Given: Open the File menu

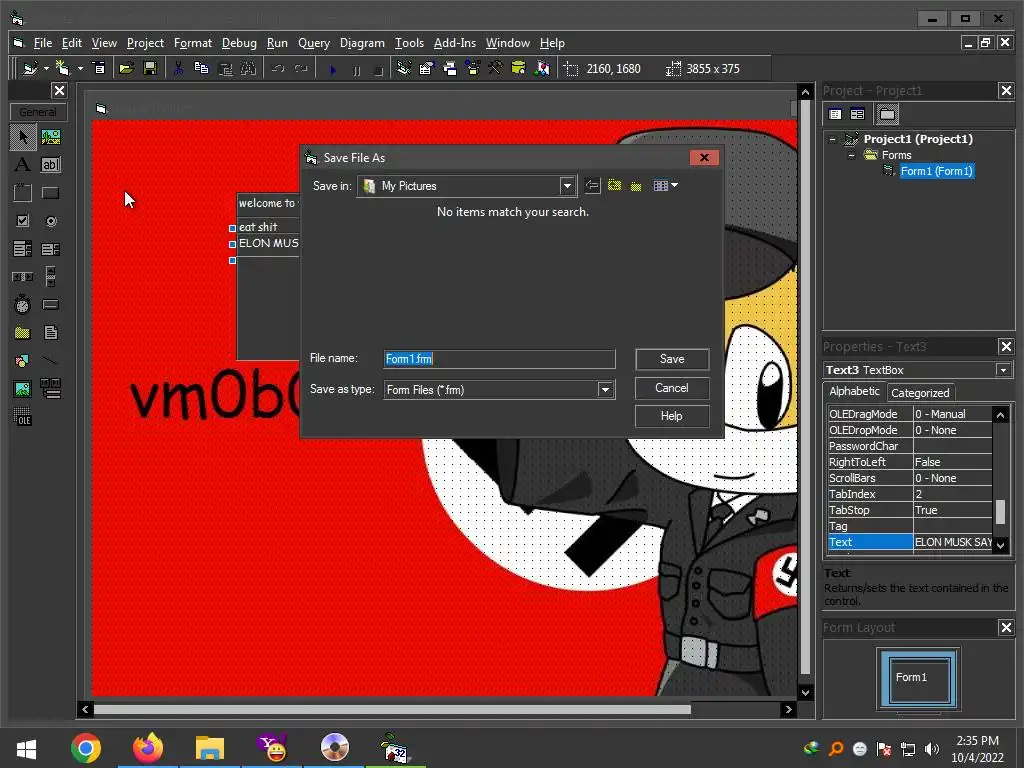Looking at the screenshot, I should tap(42, 43).
